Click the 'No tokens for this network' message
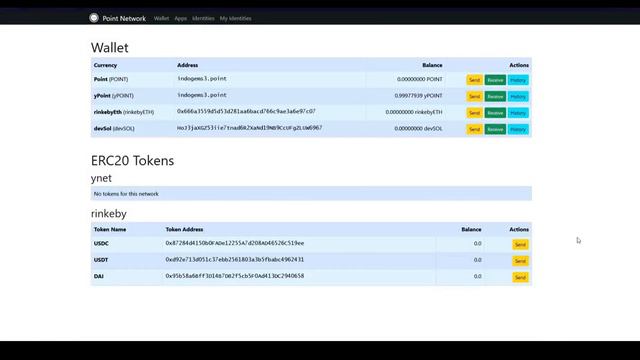 (x=126, y=194)
